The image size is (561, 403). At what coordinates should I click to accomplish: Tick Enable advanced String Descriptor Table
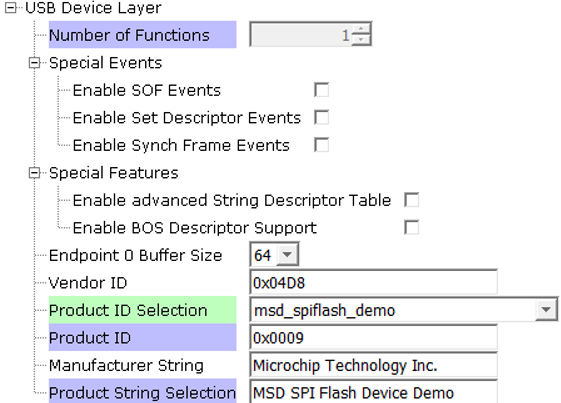click(411, 200)
